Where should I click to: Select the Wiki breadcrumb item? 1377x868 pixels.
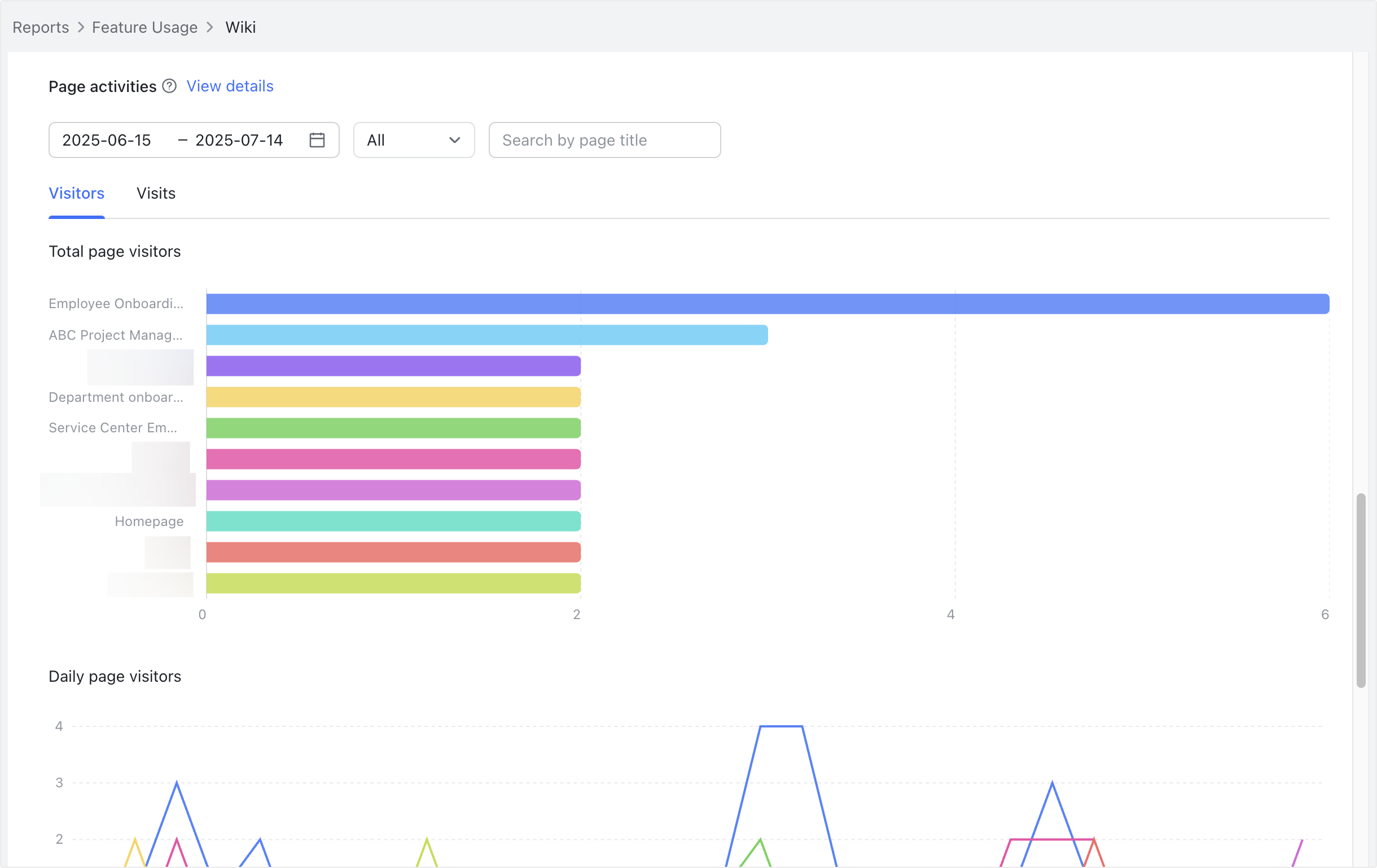241,28
